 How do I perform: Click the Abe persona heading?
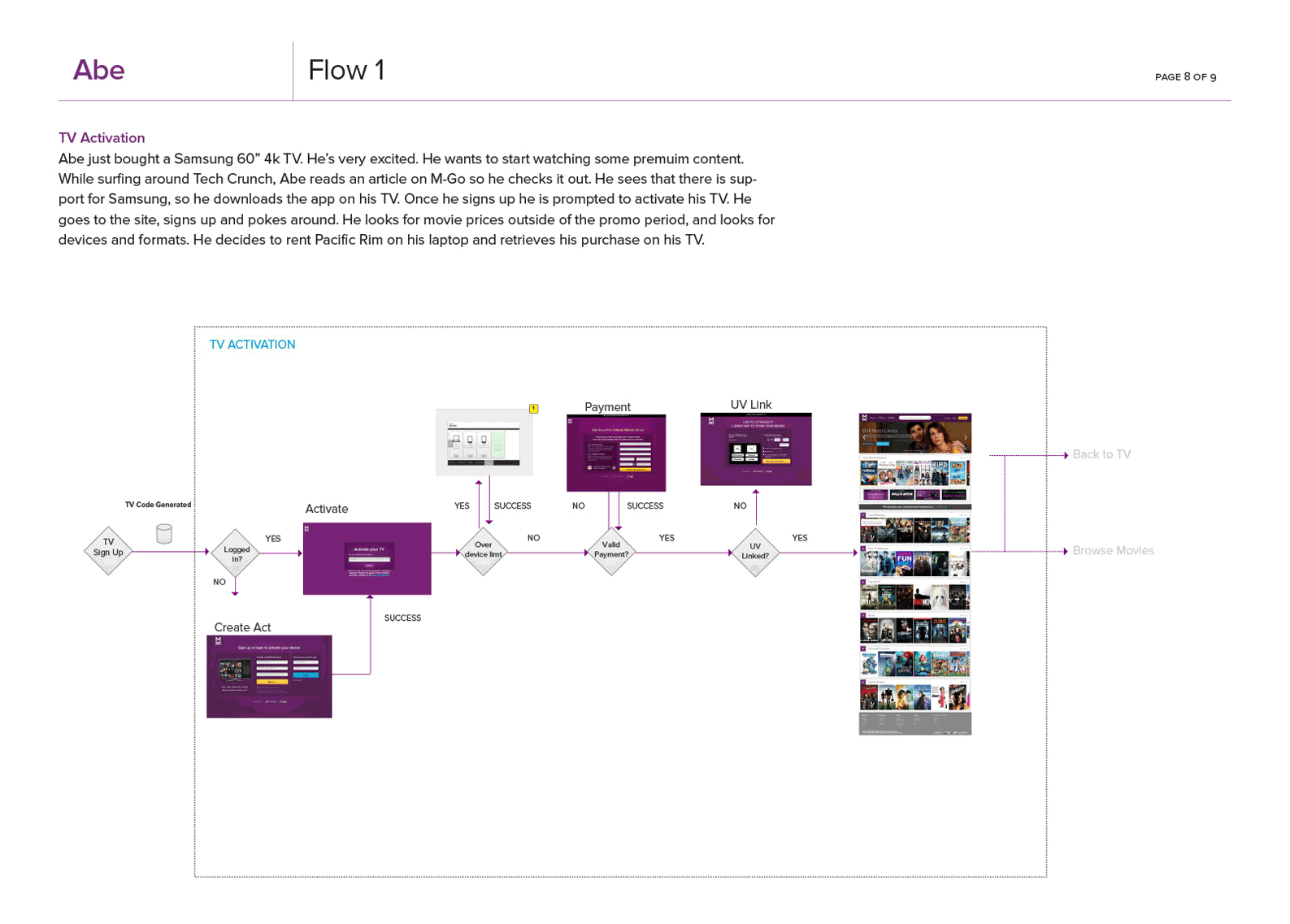(98, 71)
